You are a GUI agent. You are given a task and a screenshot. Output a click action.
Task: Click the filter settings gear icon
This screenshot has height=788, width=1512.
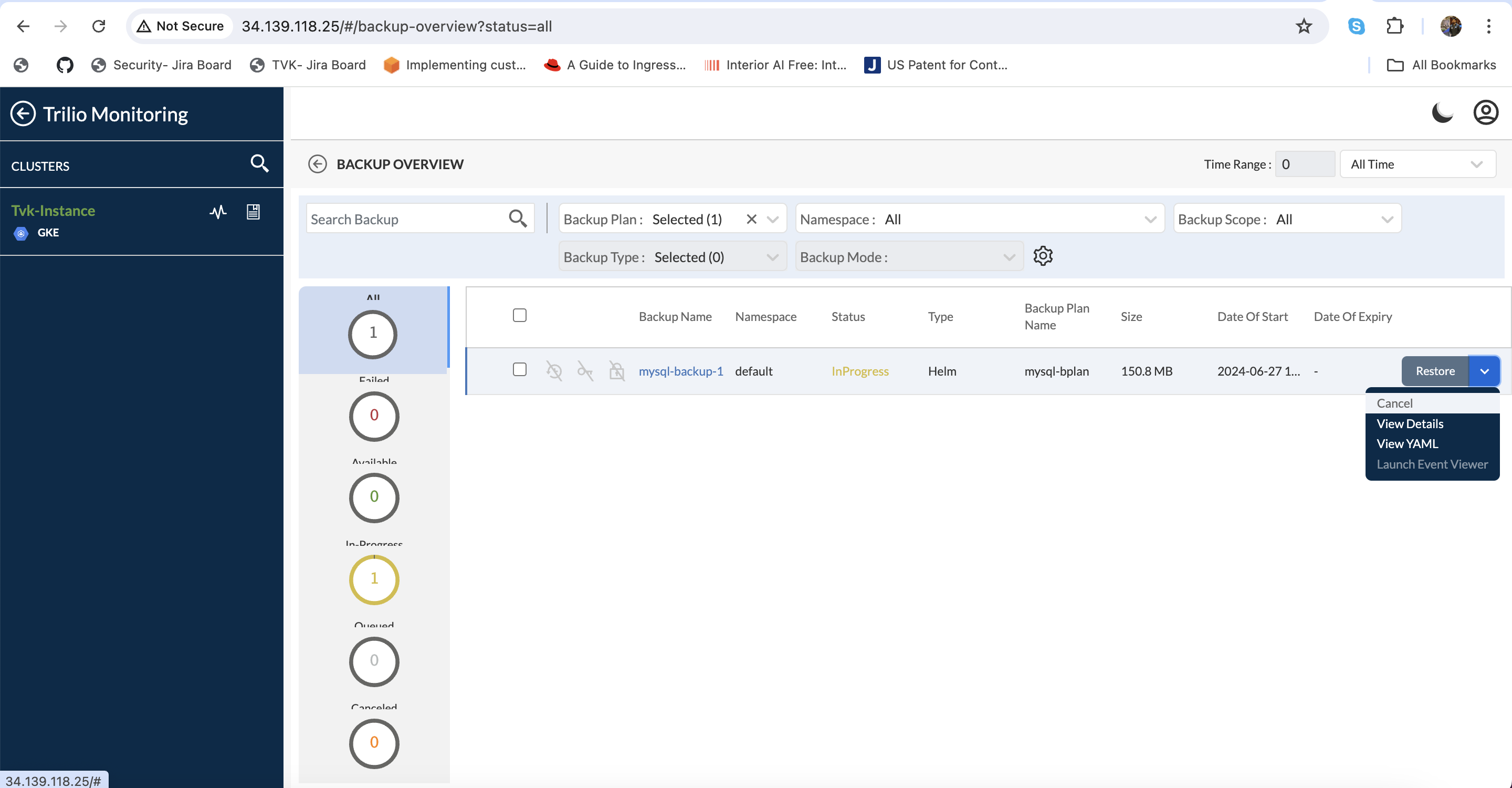click(1043, 256)
